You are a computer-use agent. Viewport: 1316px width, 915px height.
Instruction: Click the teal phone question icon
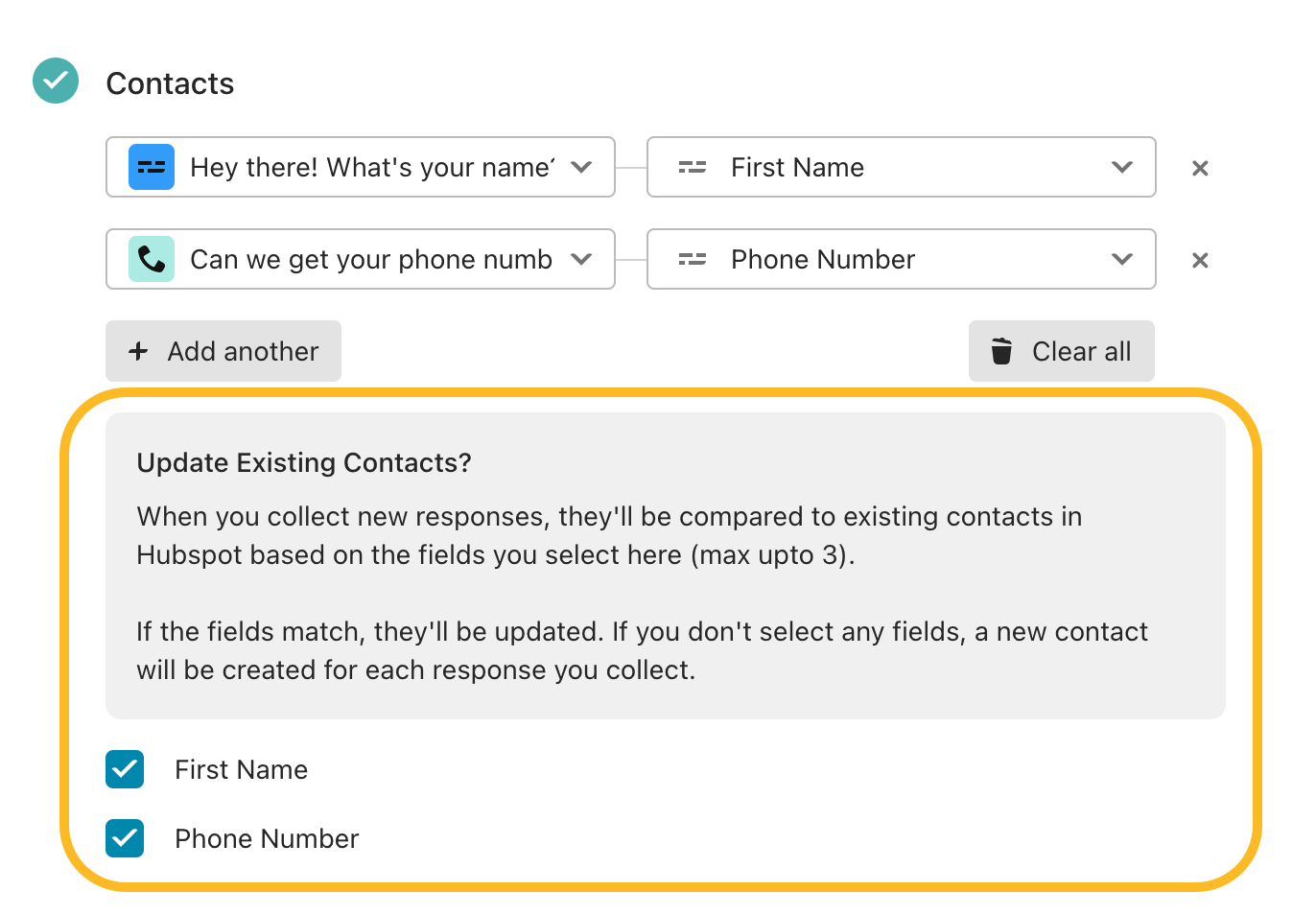pos(152,259)
